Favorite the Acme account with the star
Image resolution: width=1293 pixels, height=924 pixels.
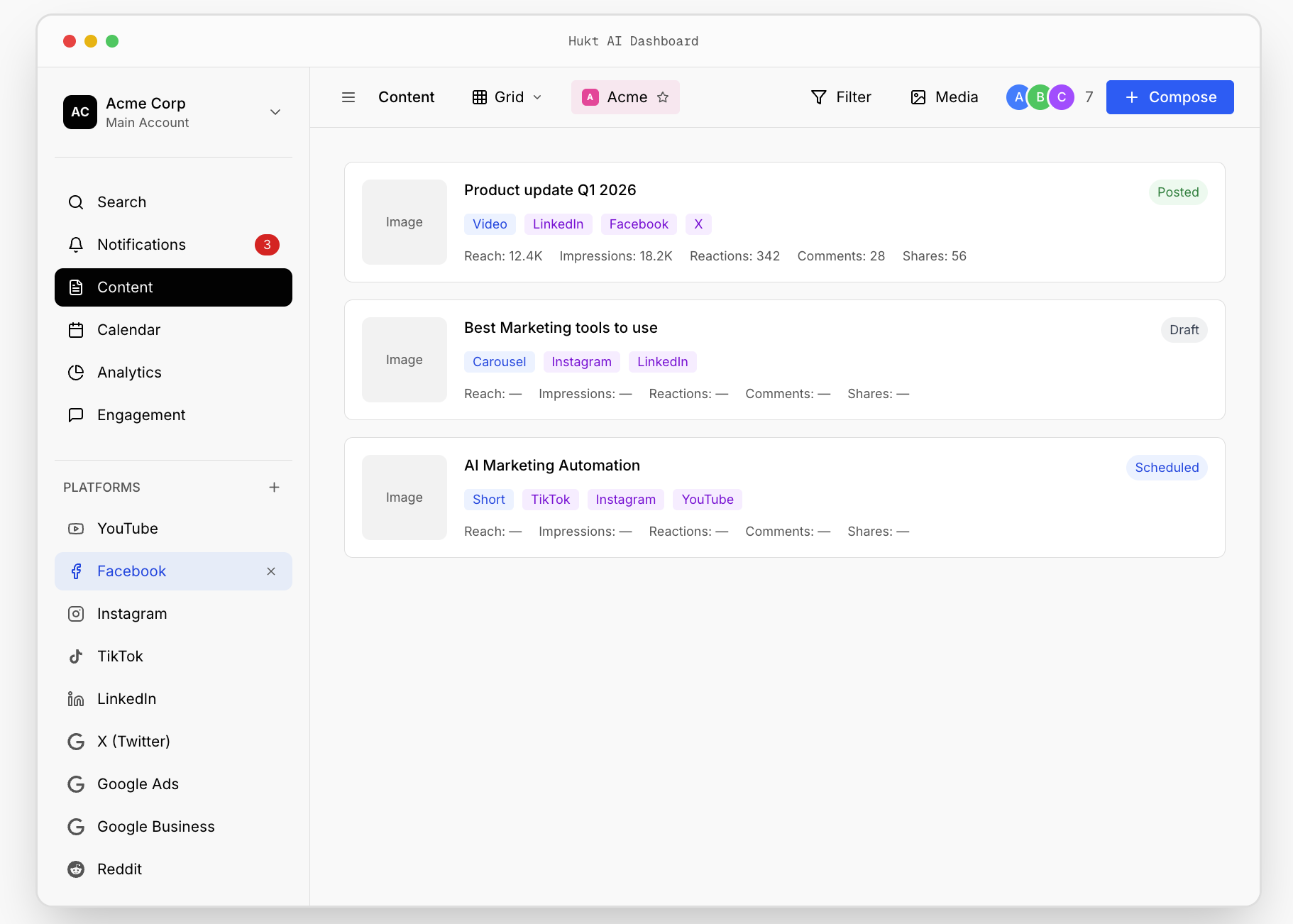tap(663, 97)
